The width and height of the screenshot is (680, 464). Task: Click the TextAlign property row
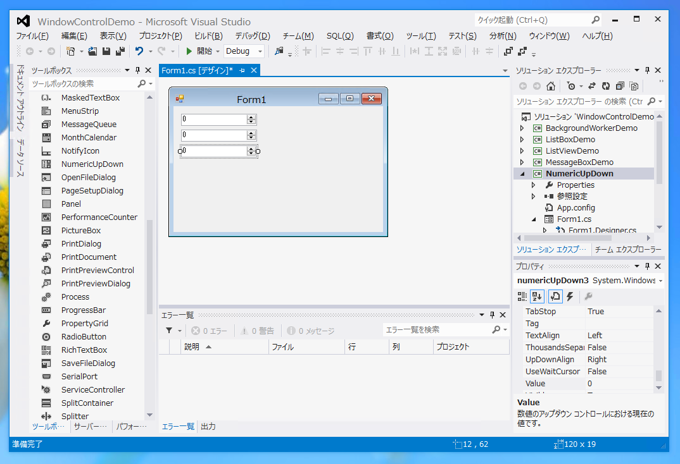588,335
